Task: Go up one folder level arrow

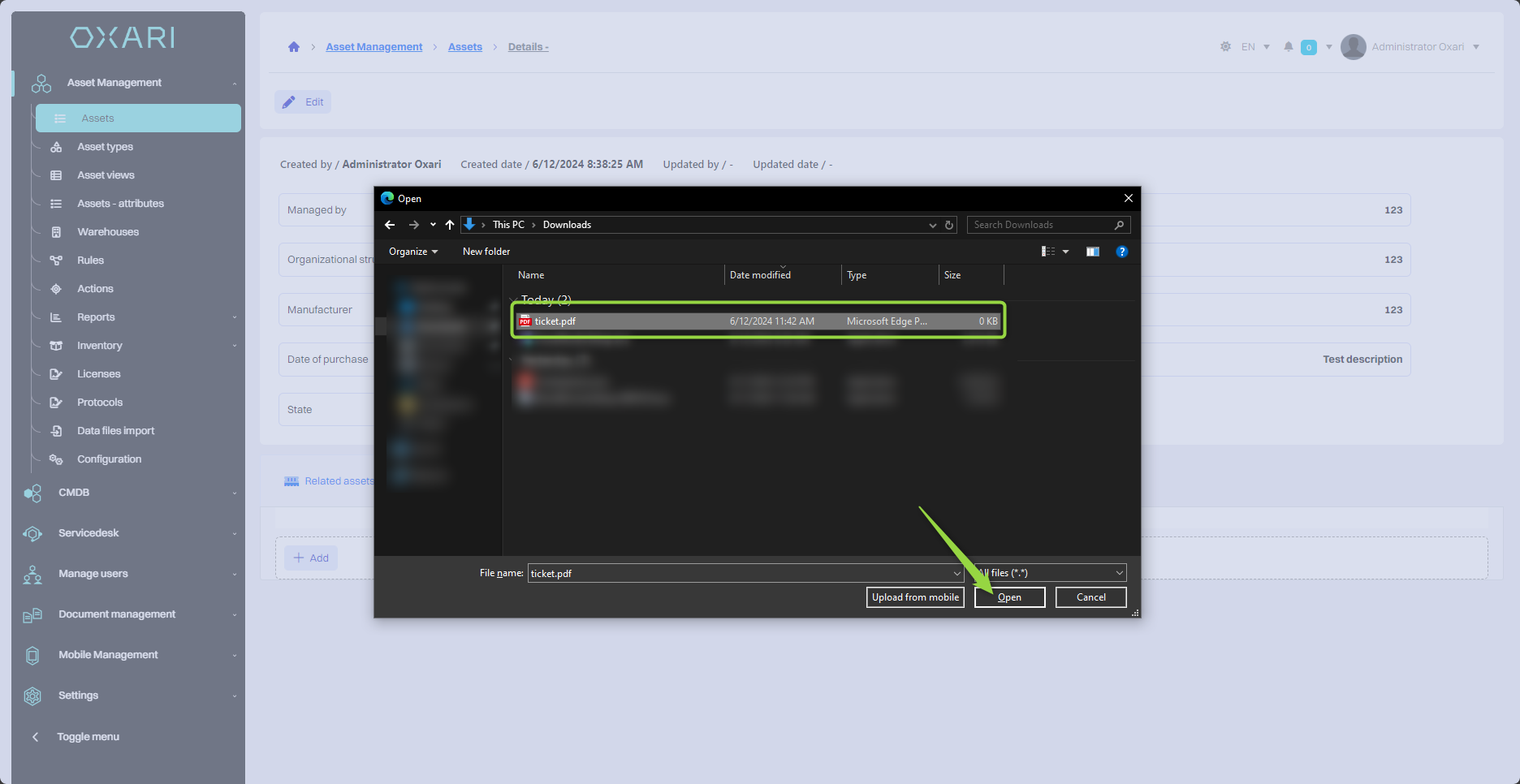Action: [x=450, y=225]
